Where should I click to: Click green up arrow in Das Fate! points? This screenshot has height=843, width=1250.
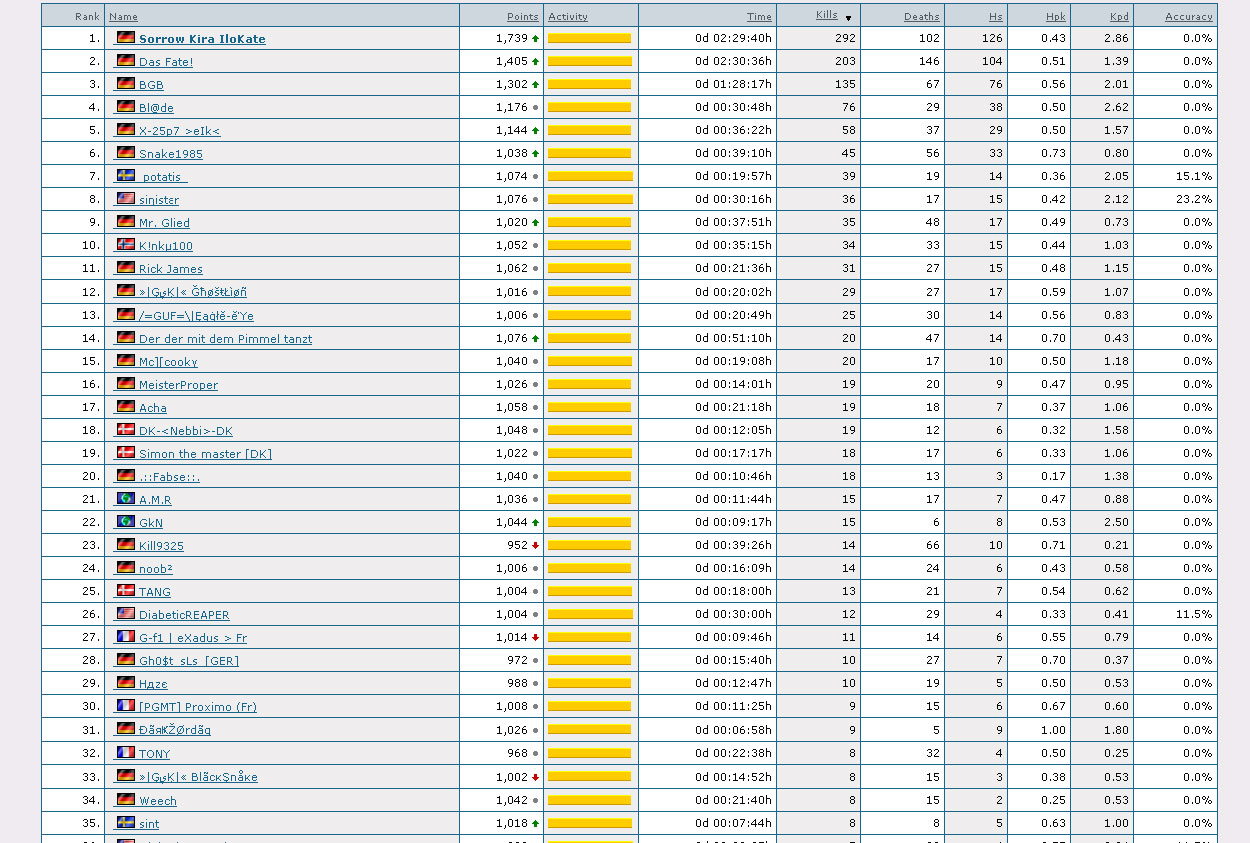[x=535, y=62]
